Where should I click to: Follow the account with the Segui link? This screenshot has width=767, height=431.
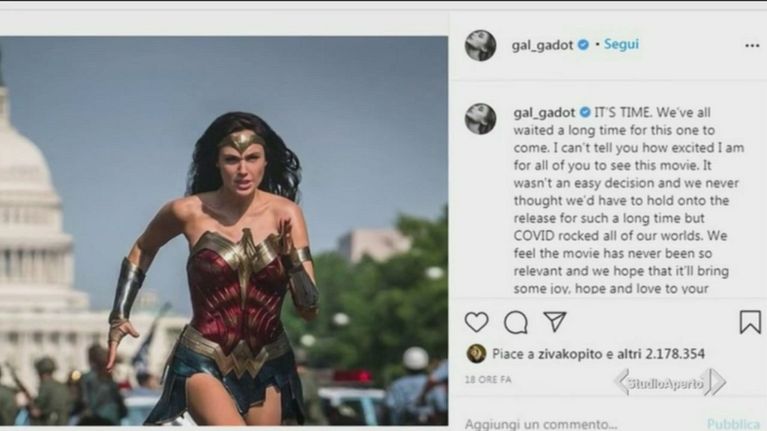pyautogui.click(x=621, y=45)
